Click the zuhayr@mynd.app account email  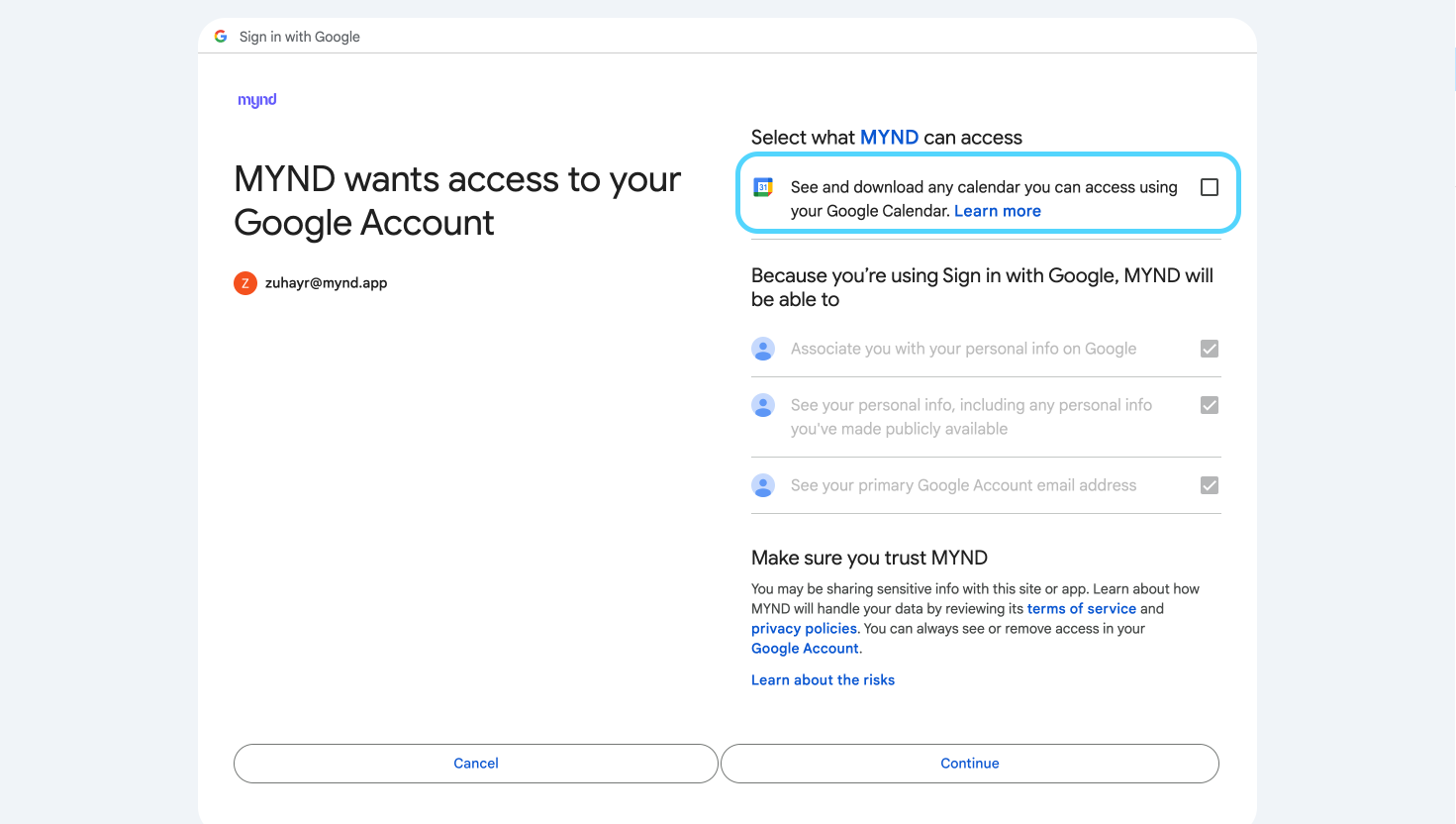[326, 283]
